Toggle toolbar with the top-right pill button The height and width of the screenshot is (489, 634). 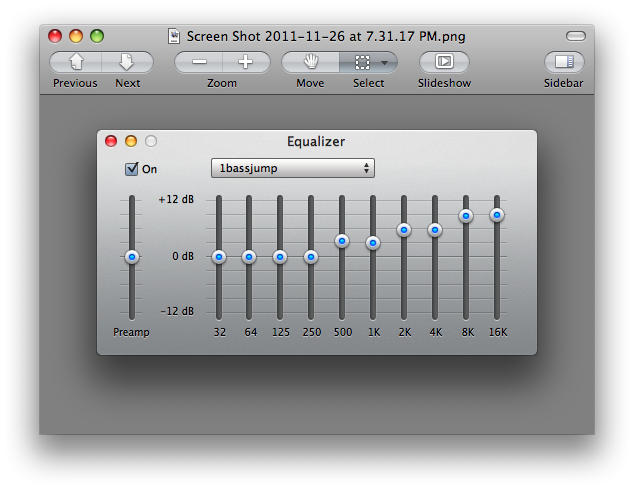tap(575, 36)
